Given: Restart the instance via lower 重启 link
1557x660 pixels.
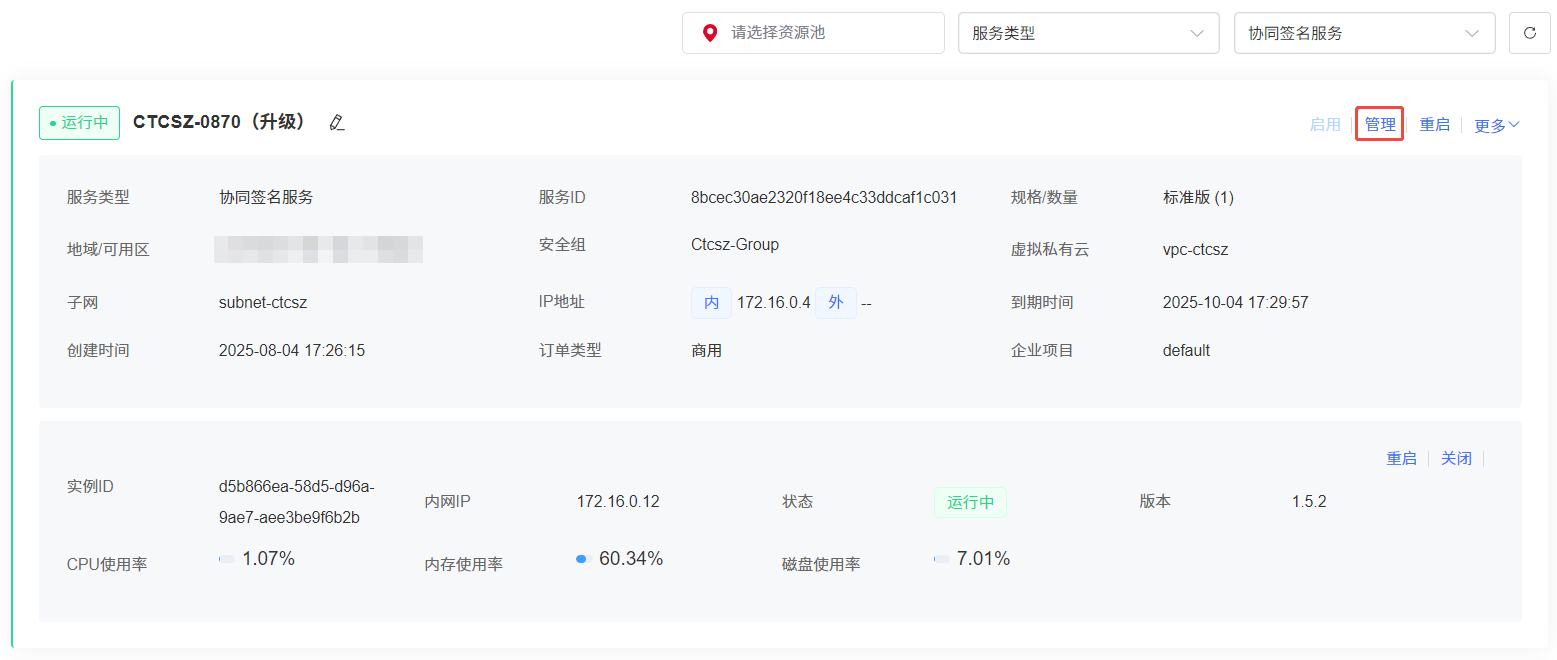Looking at the screenshot, I should pos(1400,459).
